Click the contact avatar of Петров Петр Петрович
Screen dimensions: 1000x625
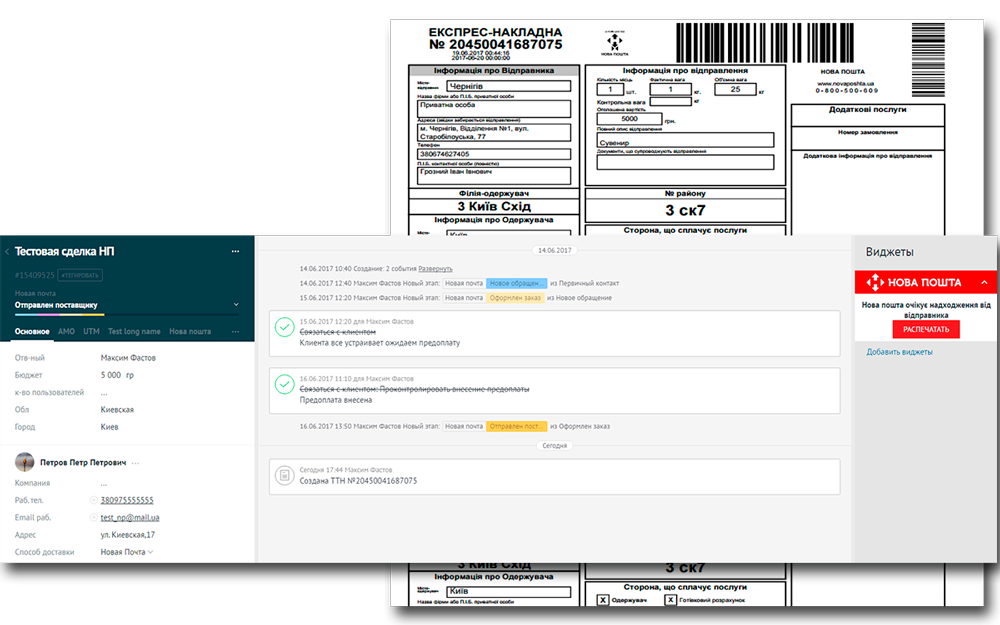[24, 462]
